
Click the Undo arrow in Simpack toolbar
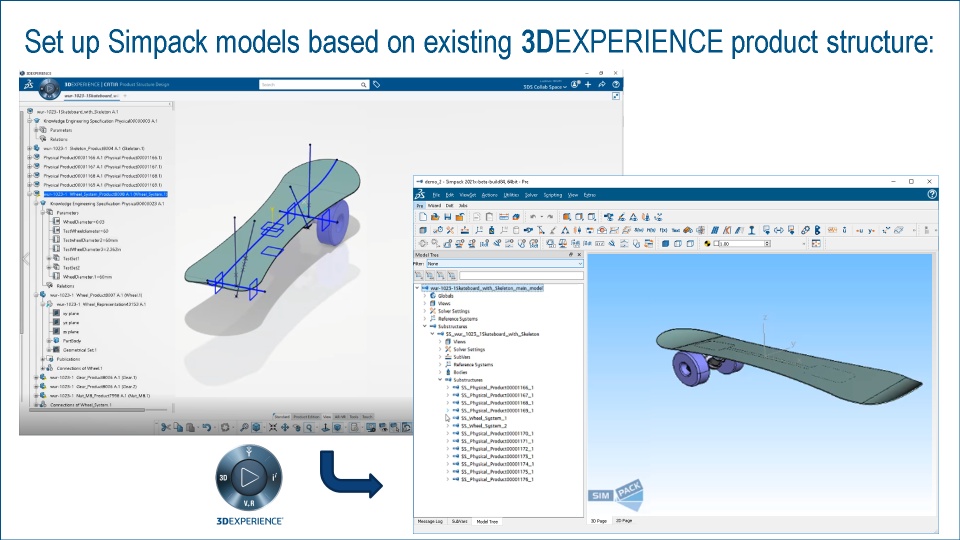coord(533,217)
